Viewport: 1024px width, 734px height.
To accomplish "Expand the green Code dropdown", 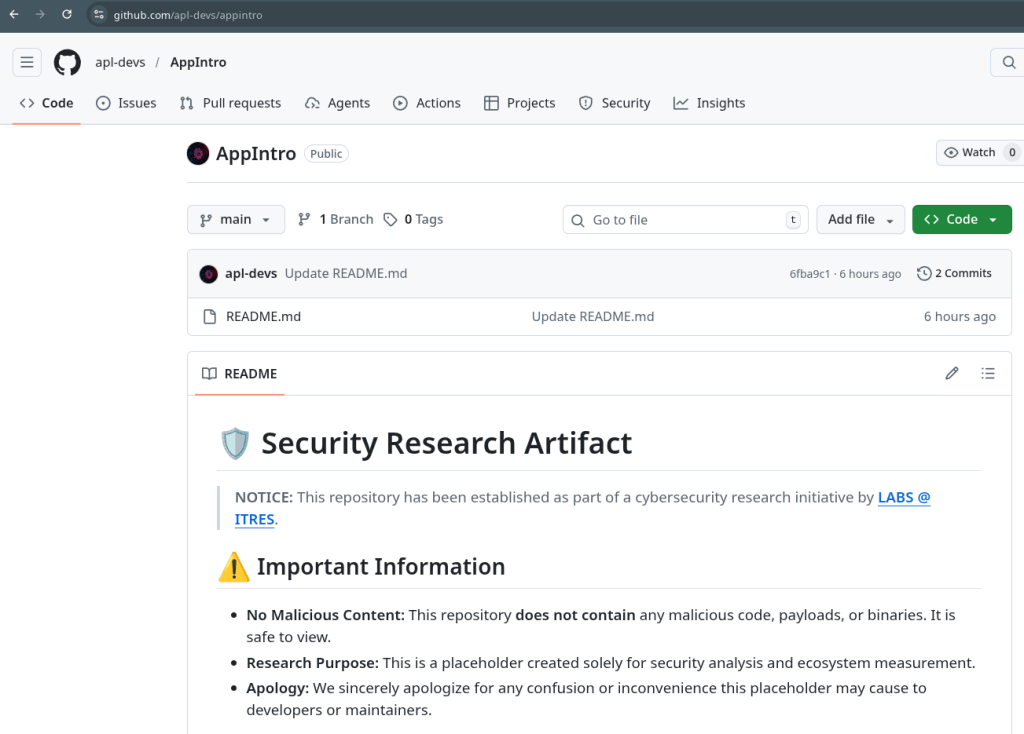I will coord(961,220).
